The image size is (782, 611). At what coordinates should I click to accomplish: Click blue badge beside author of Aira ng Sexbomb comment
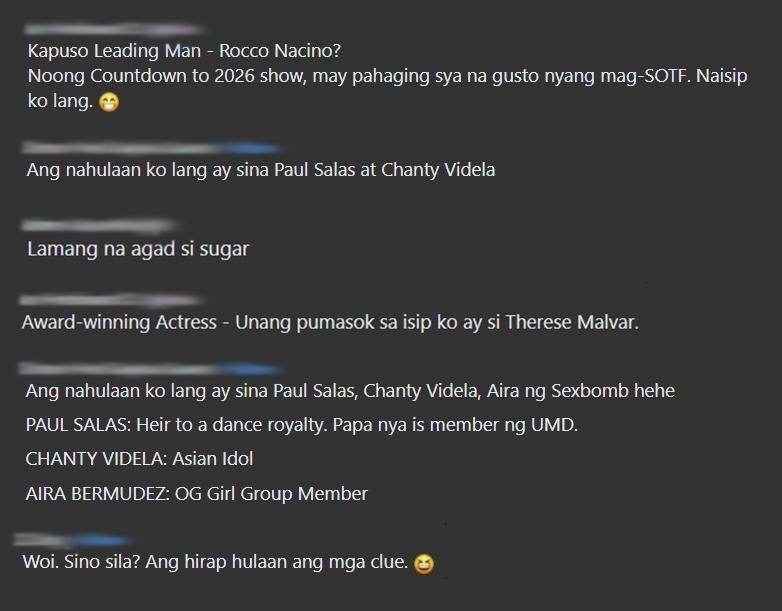tap(252, 369)
